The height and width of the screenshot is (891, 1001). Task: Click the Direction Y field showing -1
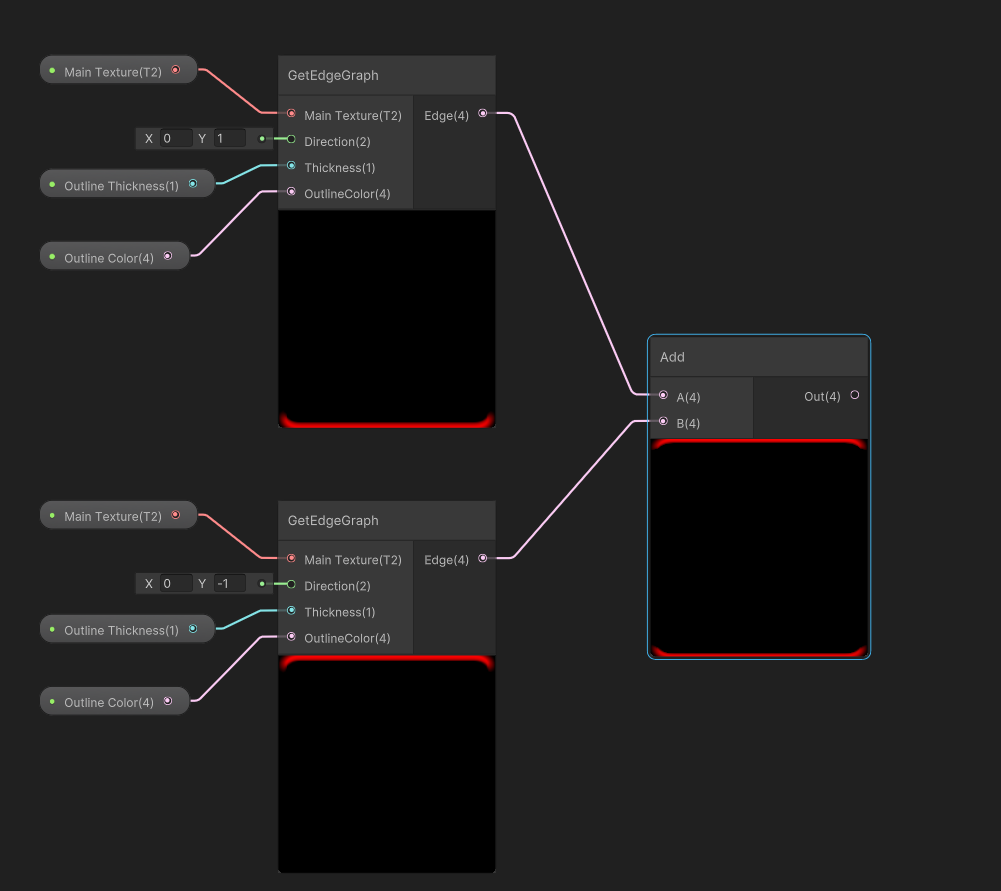pos(229,583)
